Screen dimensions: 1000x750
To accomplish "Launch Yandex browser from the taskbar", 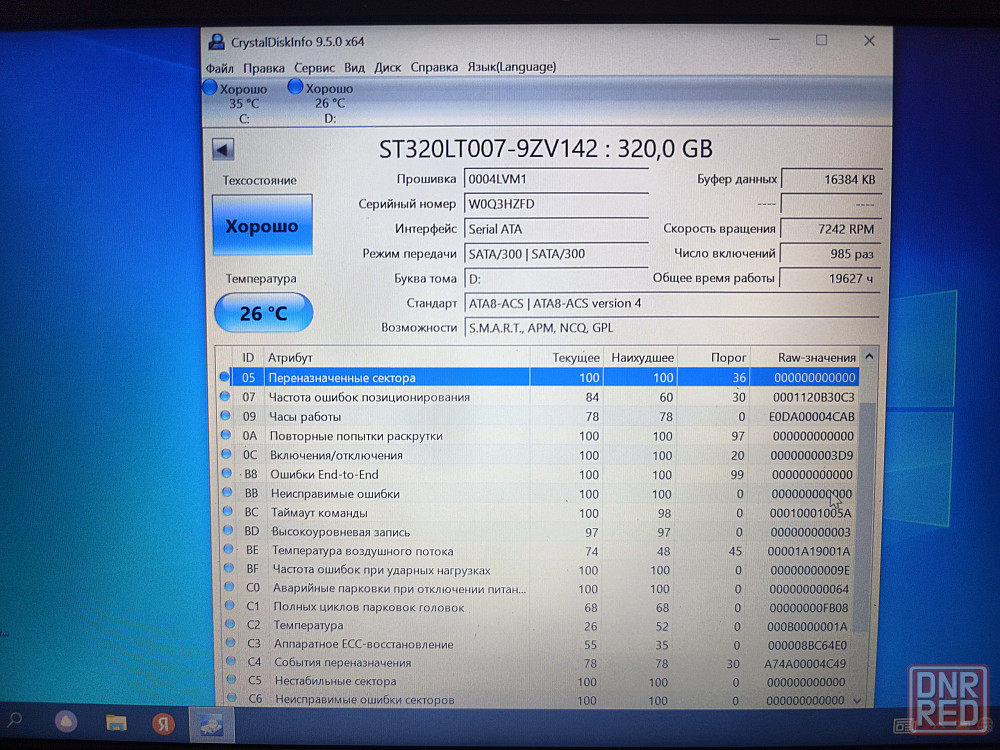I will point(163,723).
